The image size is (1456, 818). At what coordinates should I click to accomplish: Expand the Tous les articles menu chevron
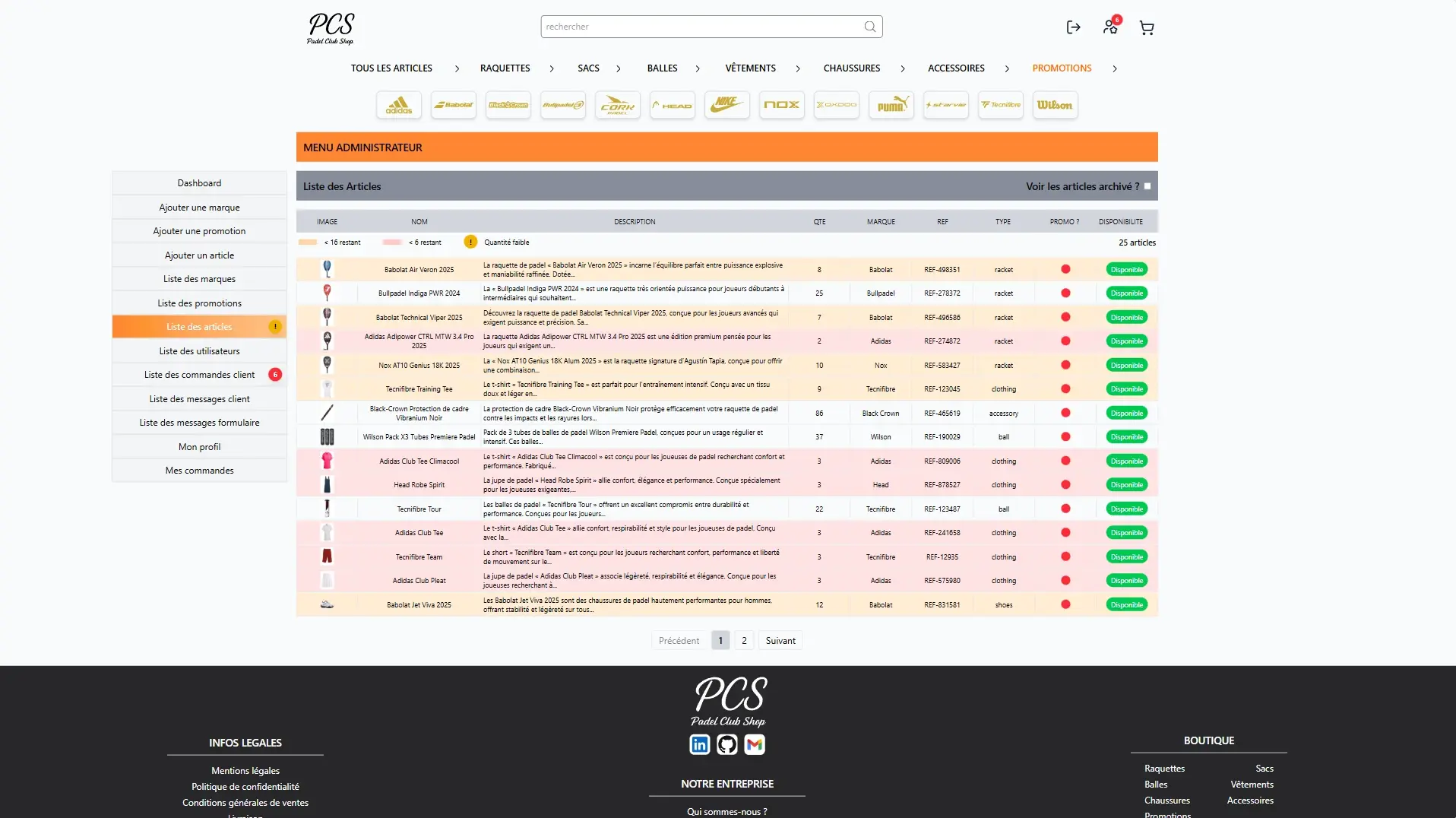click(x=457, y=68)
